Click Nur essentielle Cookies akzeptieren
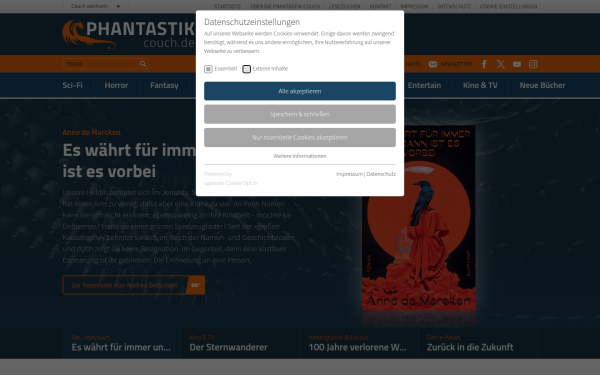 pyautogui.click(x=300, y=137)
